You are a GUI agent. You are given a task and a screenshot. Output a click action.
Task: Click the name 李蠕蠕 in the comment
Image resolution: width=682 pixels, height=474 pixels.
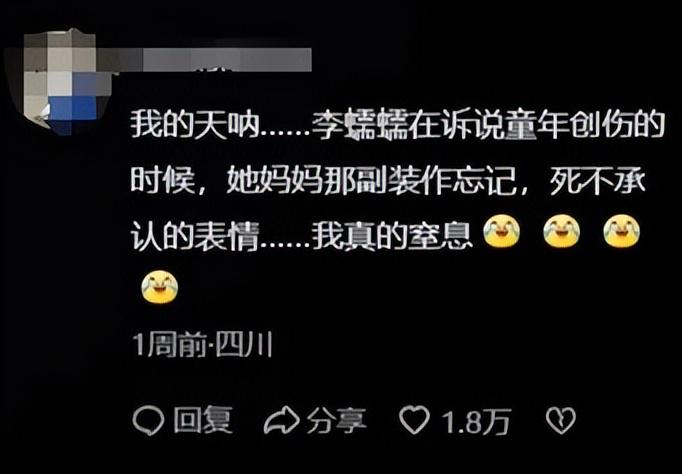point(359,126)
